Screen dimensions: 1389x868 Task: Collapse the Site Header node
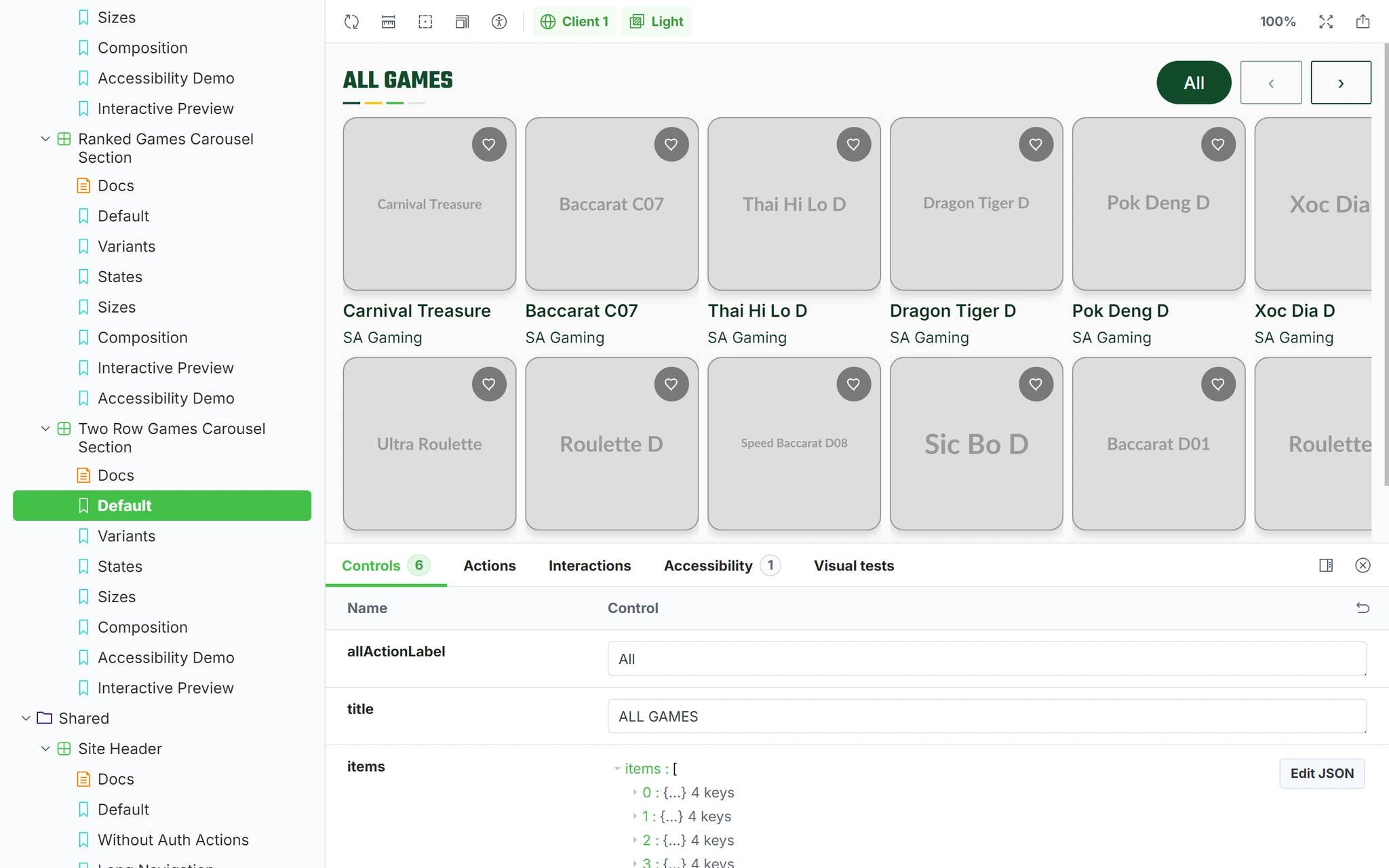point(45,749)
